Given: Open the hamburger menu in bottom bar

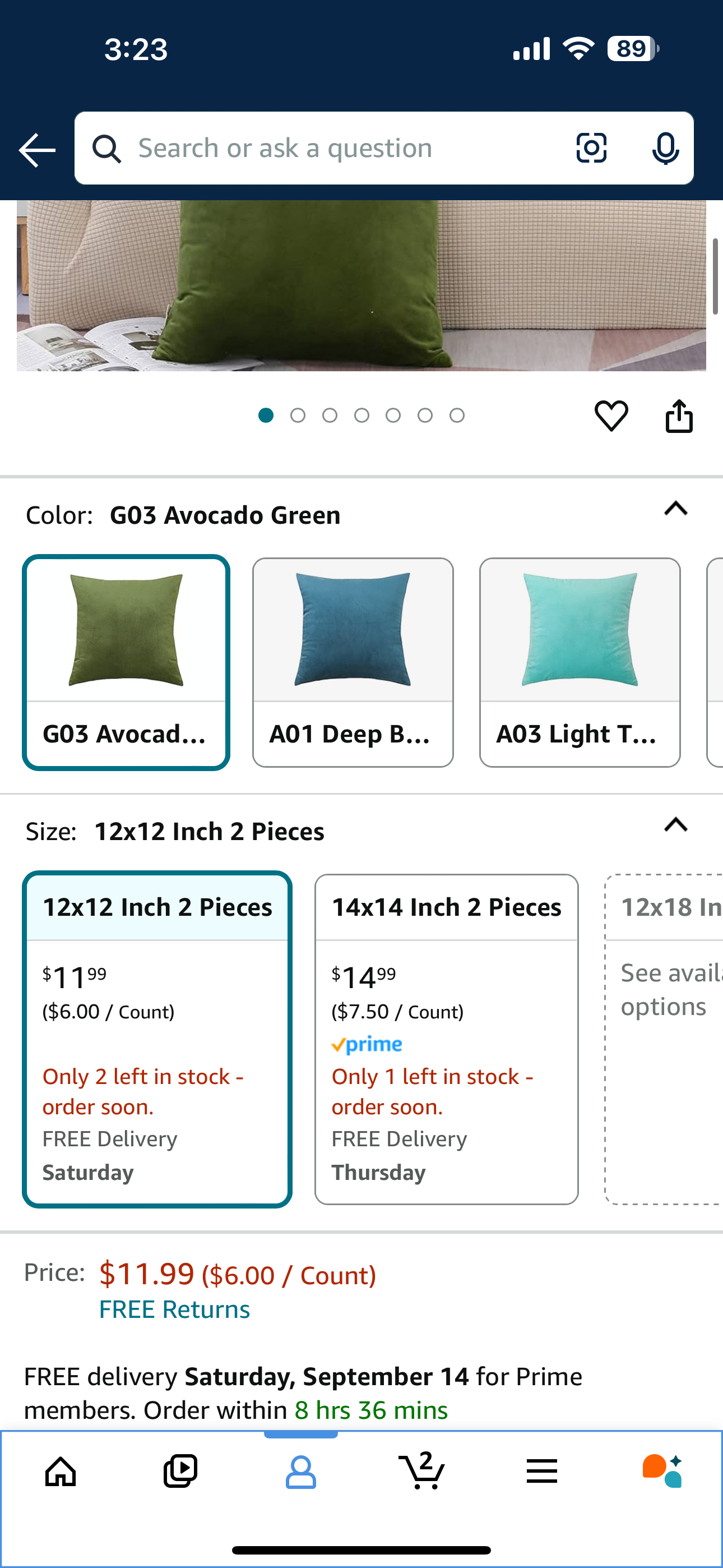Looking at the screenshot, I should pos(541,1472).
